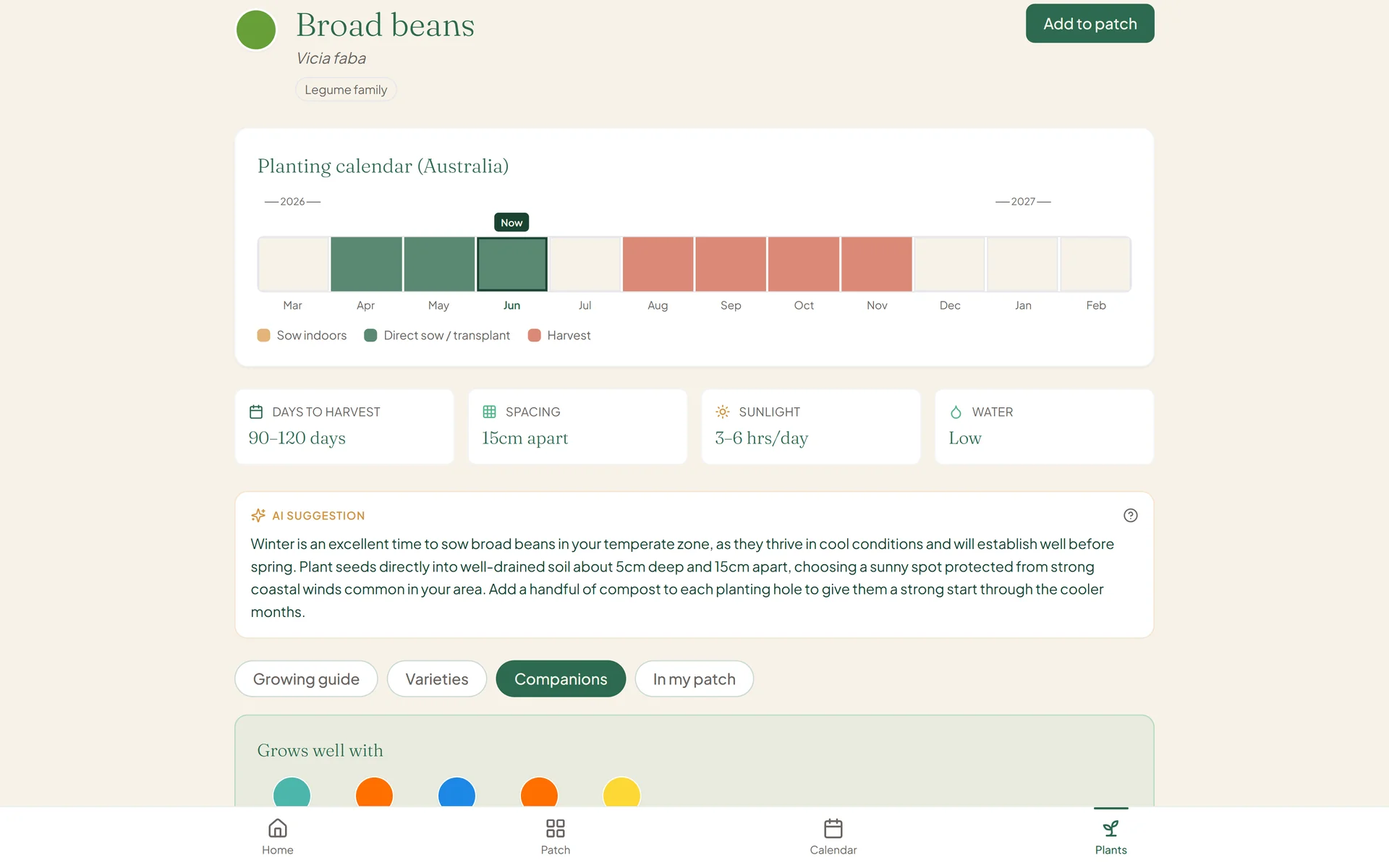This screenshot has width=1389, height=868.
Task: Click the Spacing grid icon
Action: (489, 412)
